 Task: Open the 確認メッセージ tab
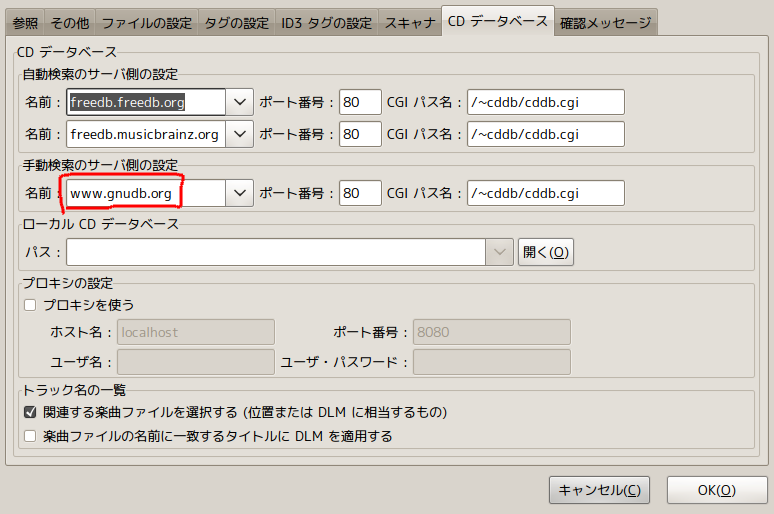tap(606, 23)
